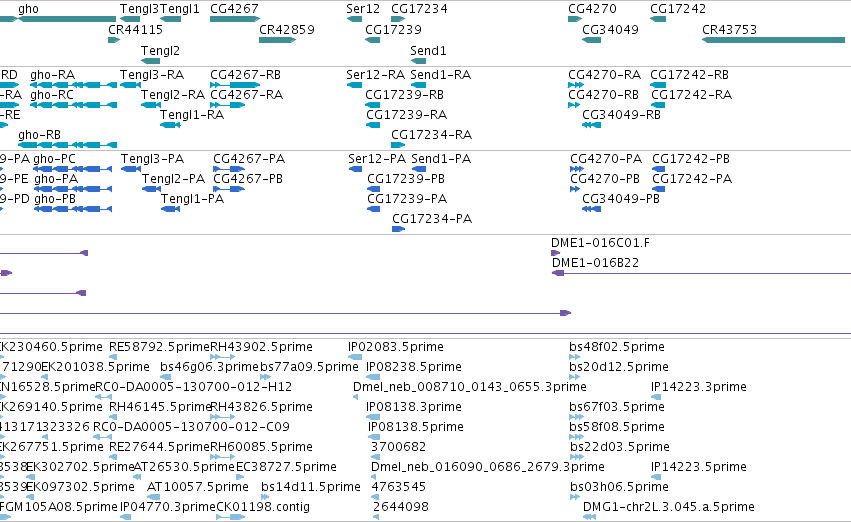The image size is (851, 522).
Task: Click protein gho-PC
Action: tap(54, 158)
